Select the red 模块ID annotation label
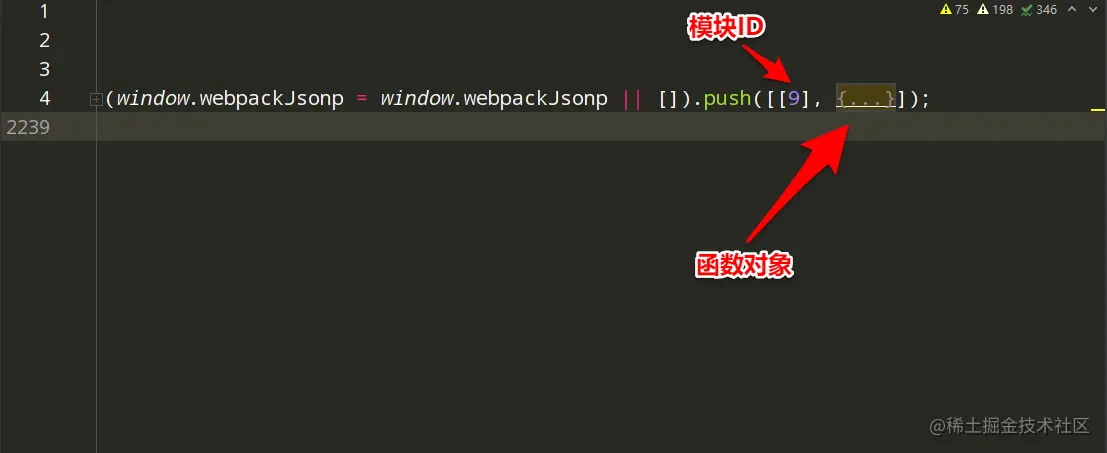The width and height of the screenshot is (1107, 453). pos(728,28)
